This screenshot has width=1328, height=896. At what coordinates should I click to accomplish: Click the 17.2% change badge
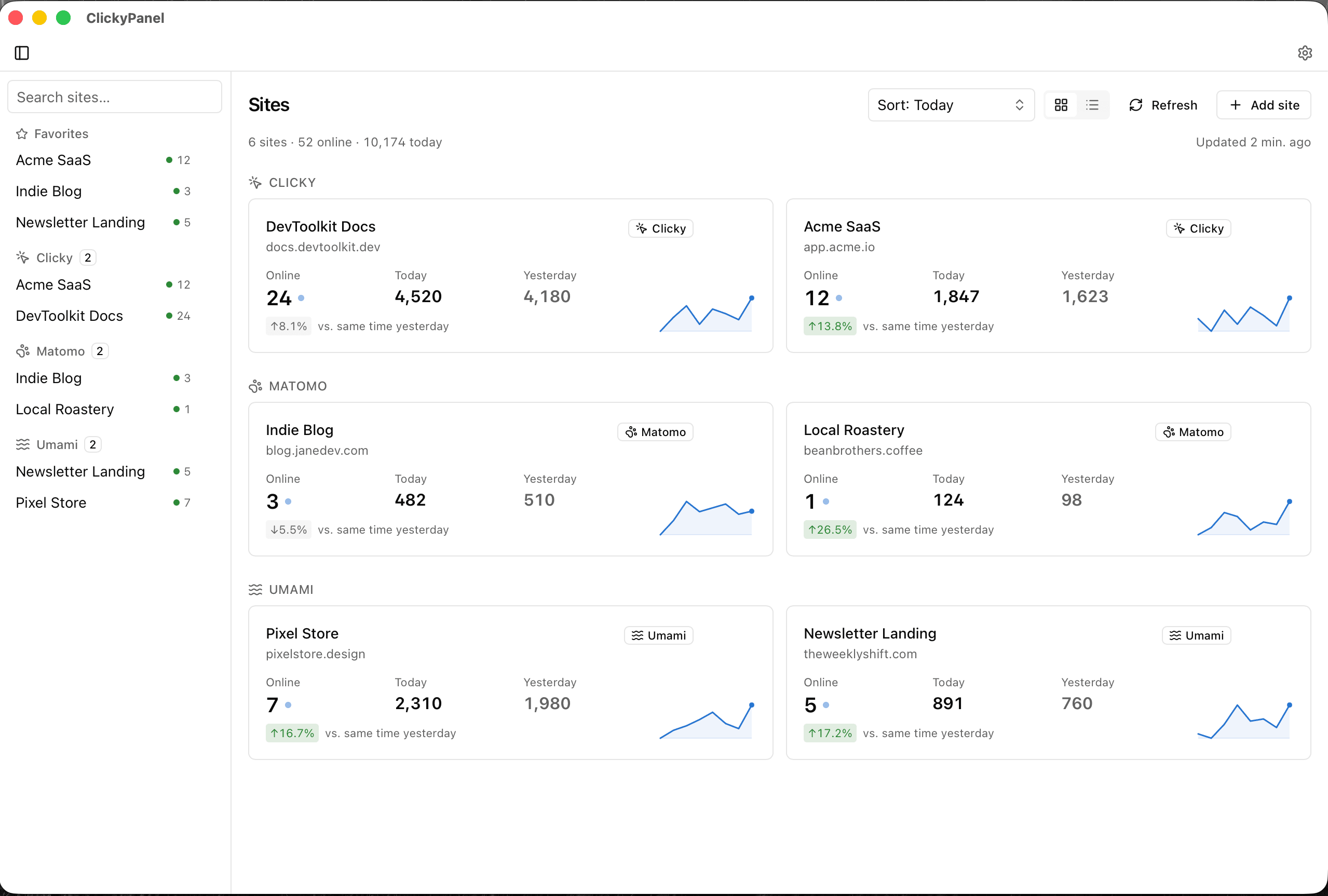coord(830,733)
